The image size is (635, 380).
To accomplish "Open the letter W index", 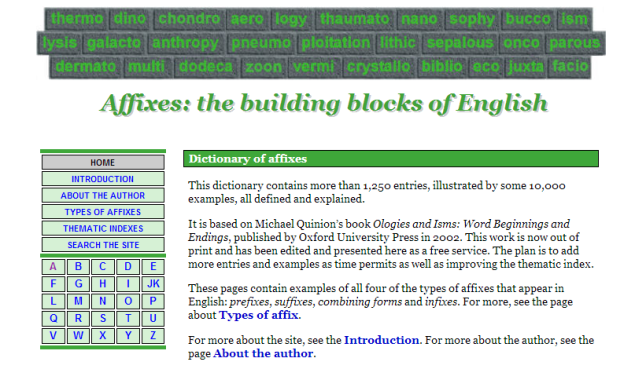I will pyautogui.click(x=78, y=335).
